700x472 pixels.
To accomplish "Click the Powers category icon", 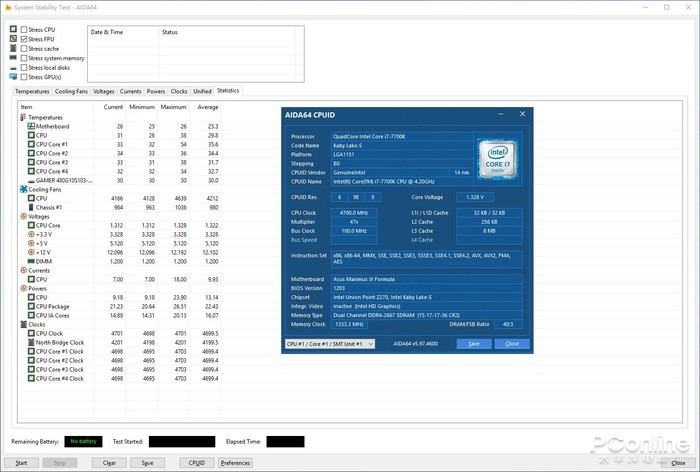I will (x=23, y=288).
